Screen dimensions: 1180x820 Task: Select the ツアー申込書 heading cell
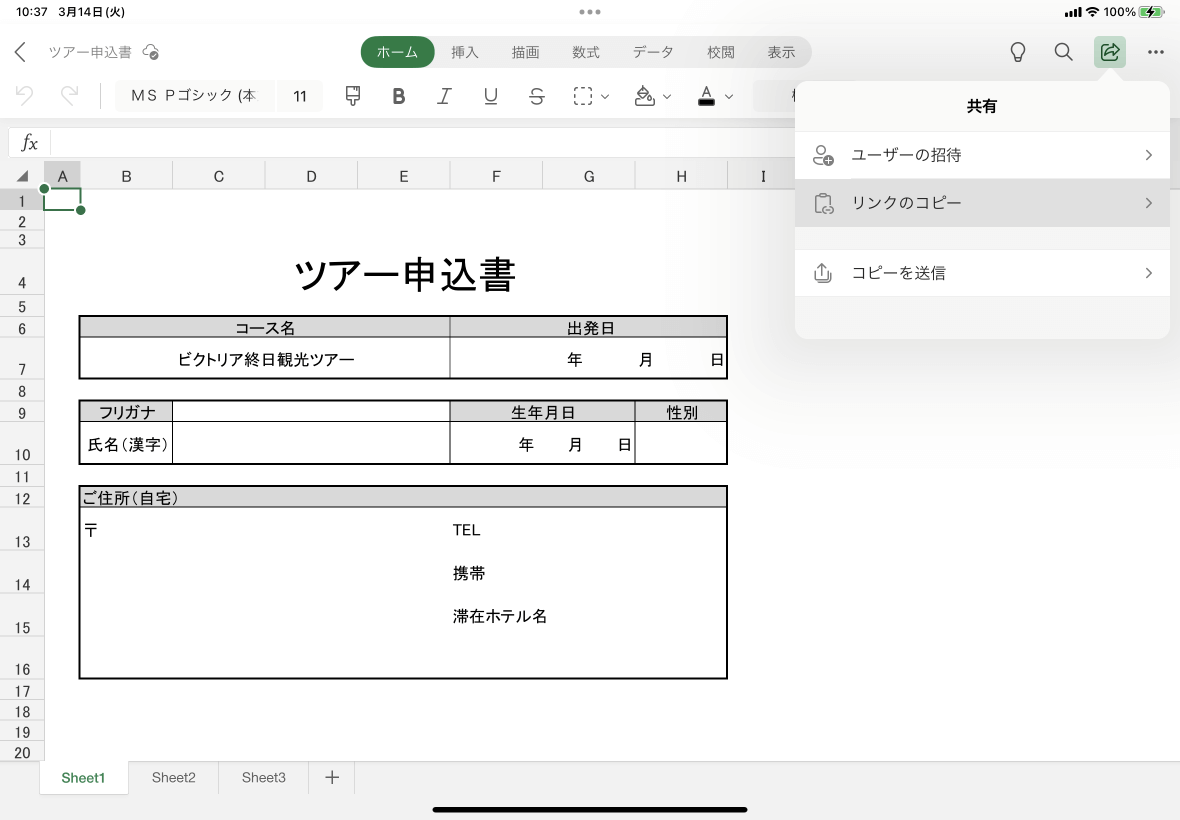404,275
